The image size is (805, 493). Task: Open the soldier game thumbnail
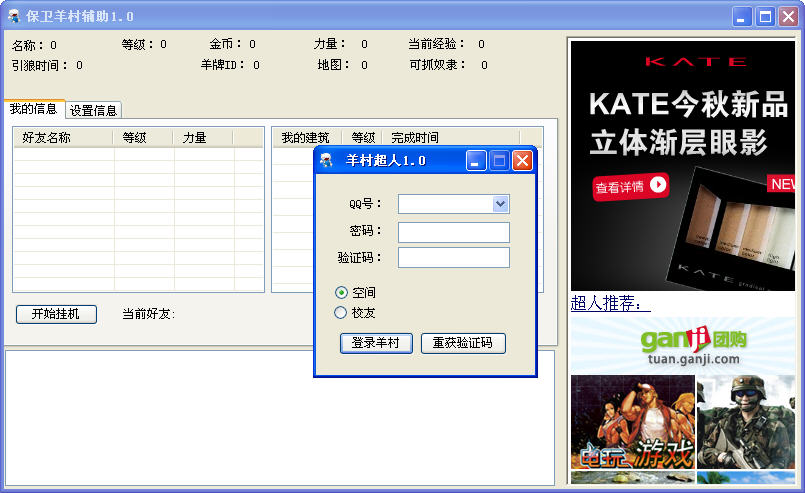(x=745, y=422)
